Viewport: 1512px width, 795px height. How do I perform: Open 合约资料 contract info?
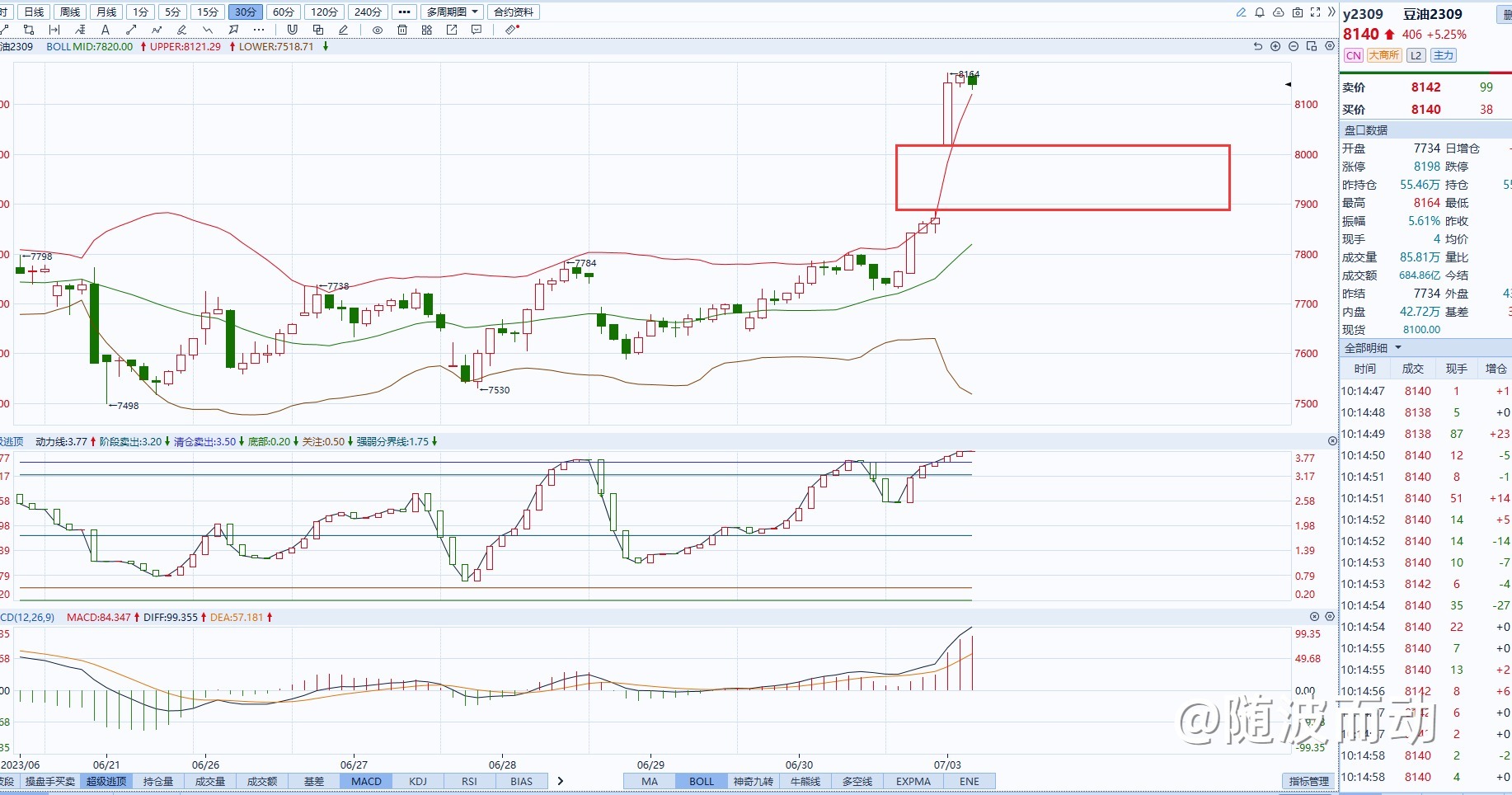pos(513,12)
